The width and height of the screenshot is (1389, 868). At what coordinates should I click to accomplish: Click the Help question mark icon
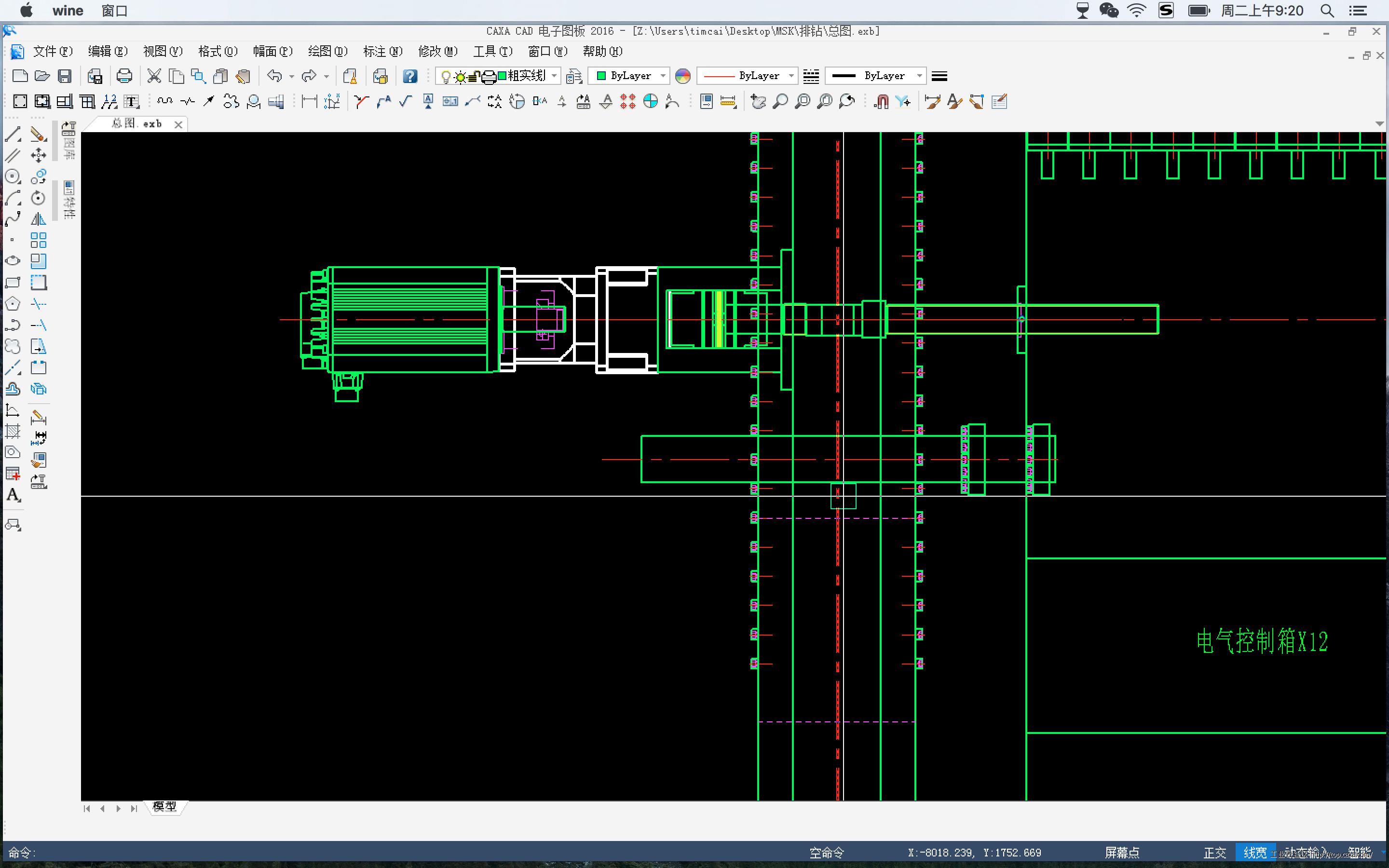pyautogui.click(x=410, y=76)
